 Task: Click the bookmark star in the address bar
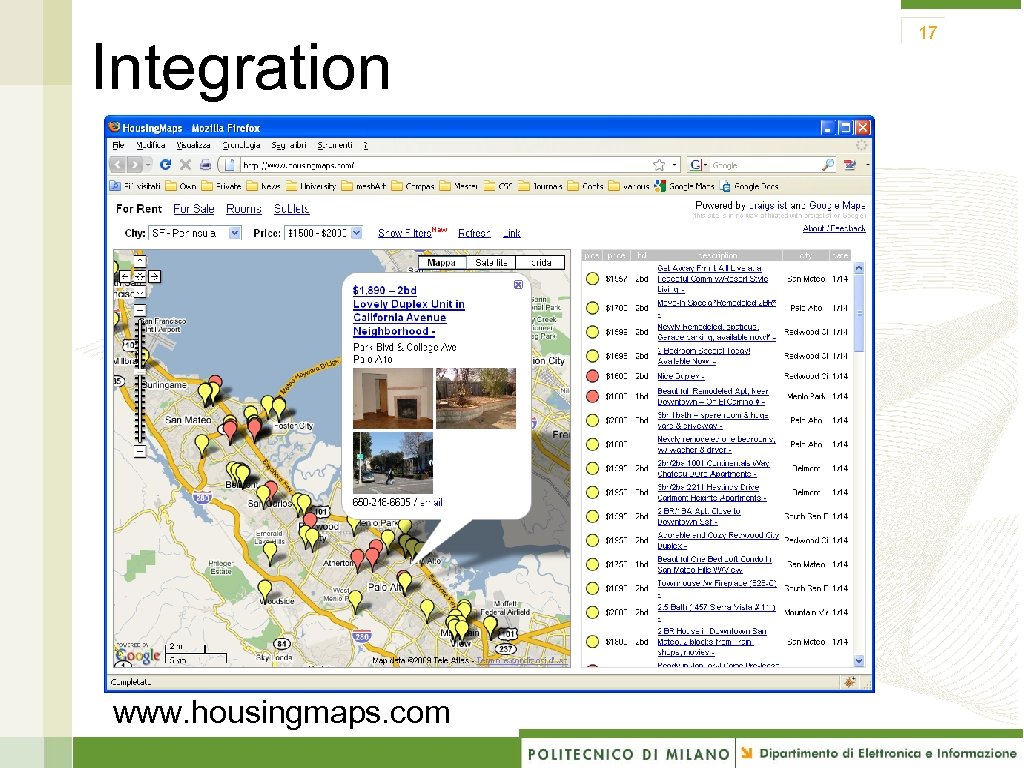[x=659, y=165]
